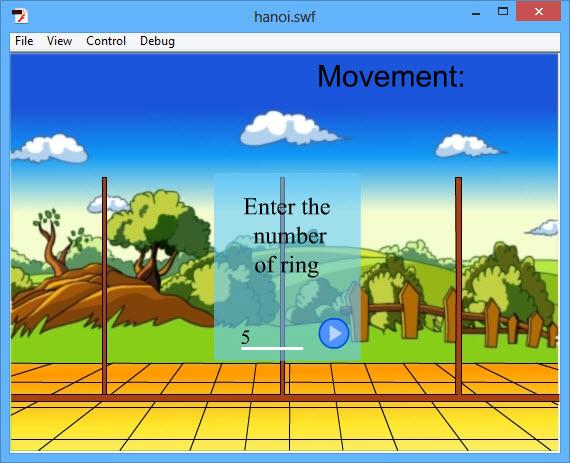
Task: Click the hanoi.swf title bar text
Action: point(285,17)
